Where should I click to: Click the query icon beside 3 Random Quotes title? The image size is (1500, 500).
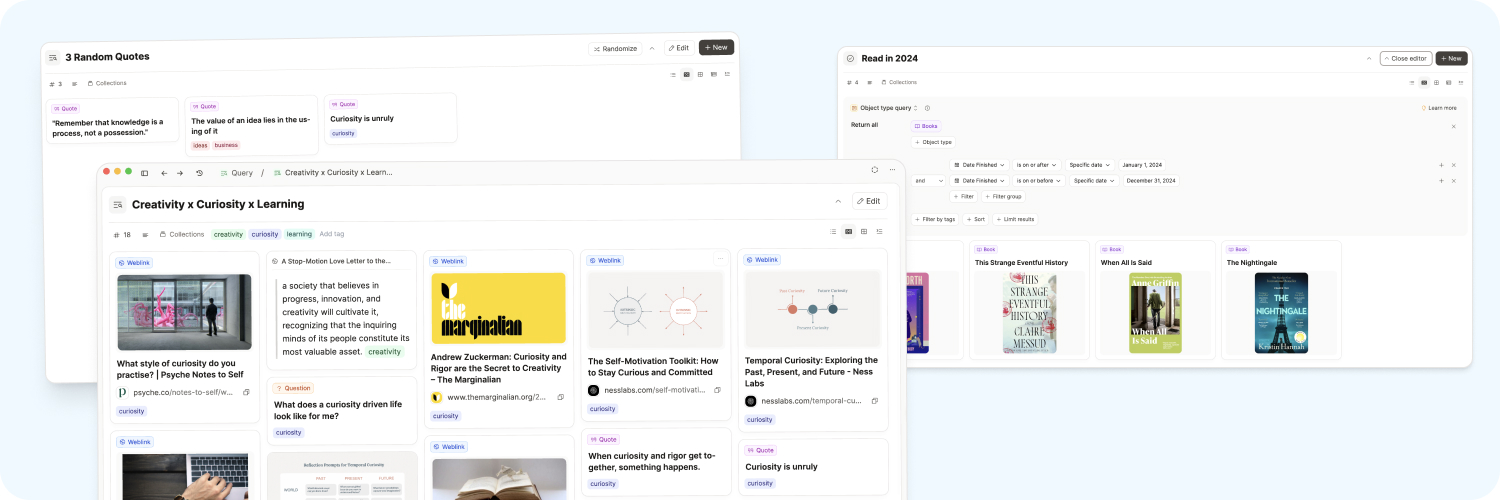coord(53,58)
